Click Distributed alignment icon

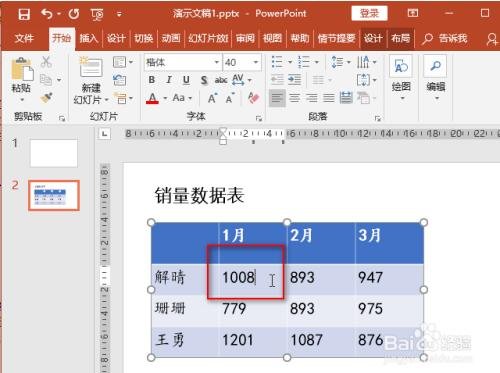tap(346, 98)
